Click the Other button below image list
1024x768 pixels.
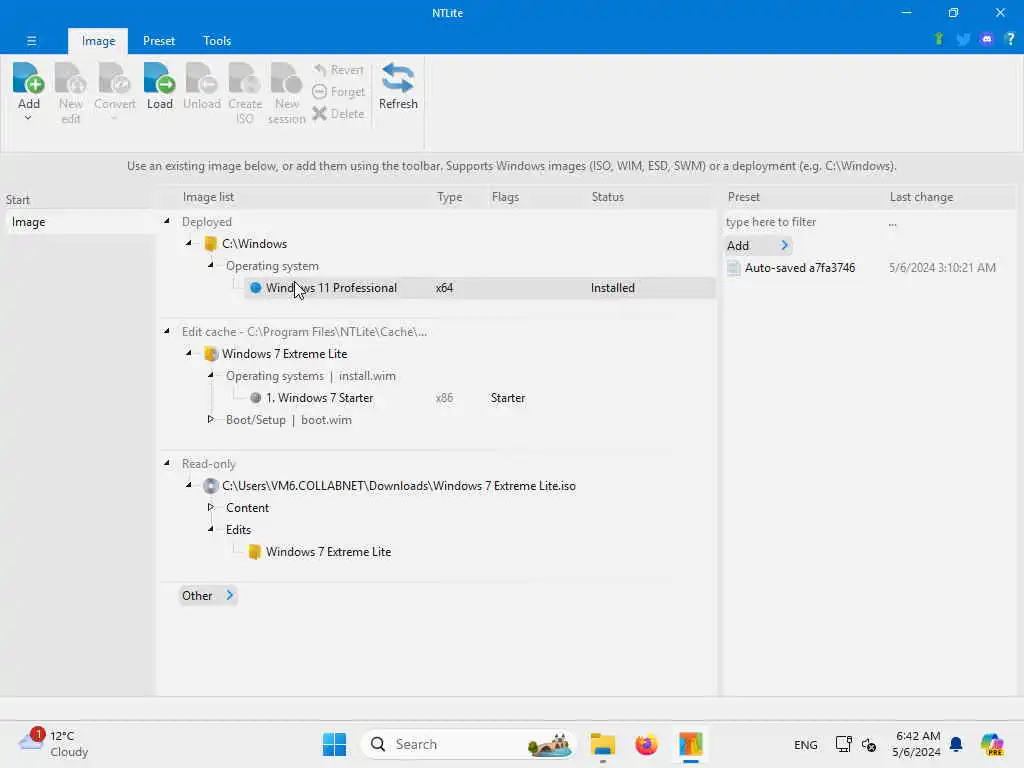208,596
